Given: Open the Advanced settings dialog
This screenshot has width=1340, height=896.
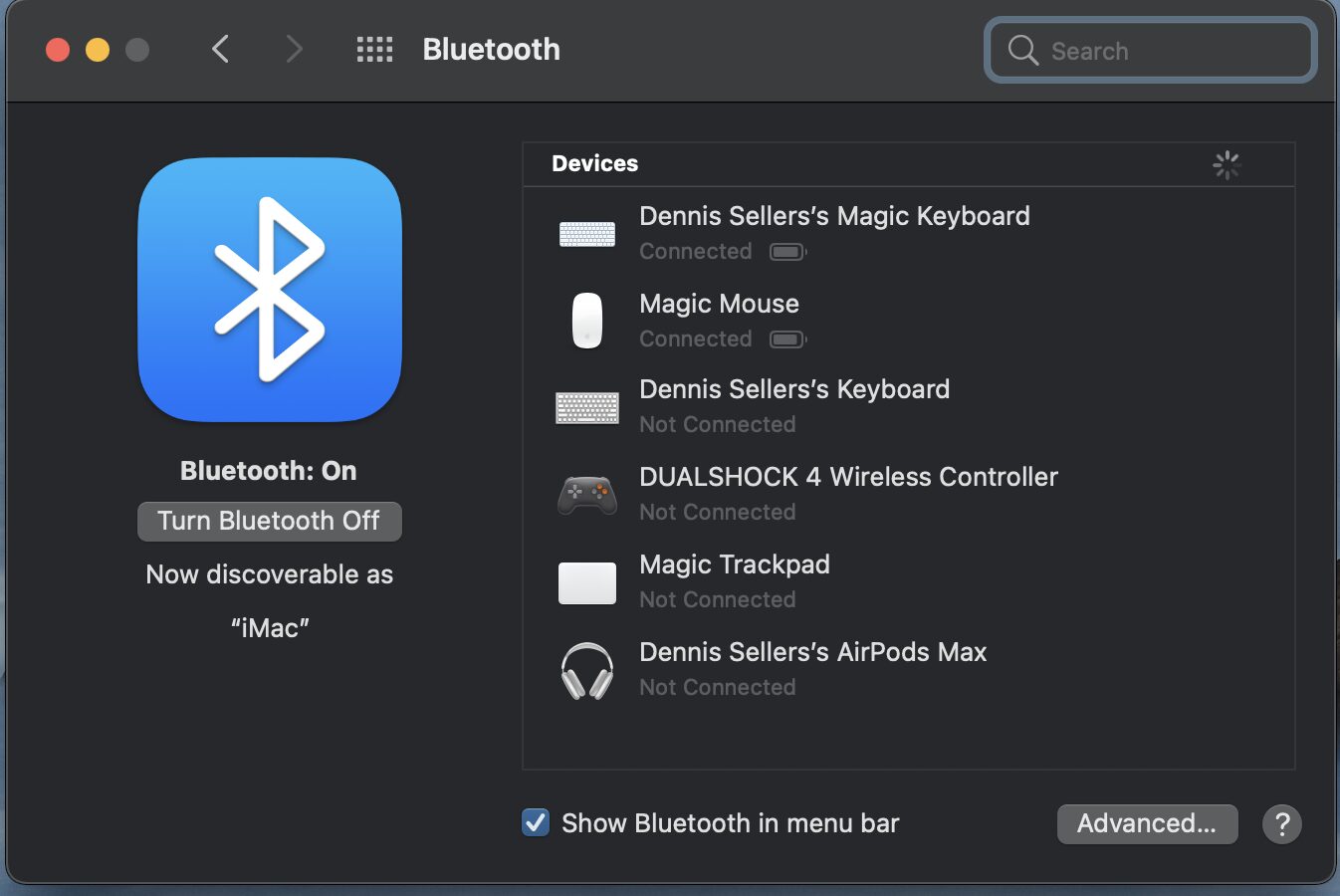Looking at the screenshot, I should coord(1147,824).
